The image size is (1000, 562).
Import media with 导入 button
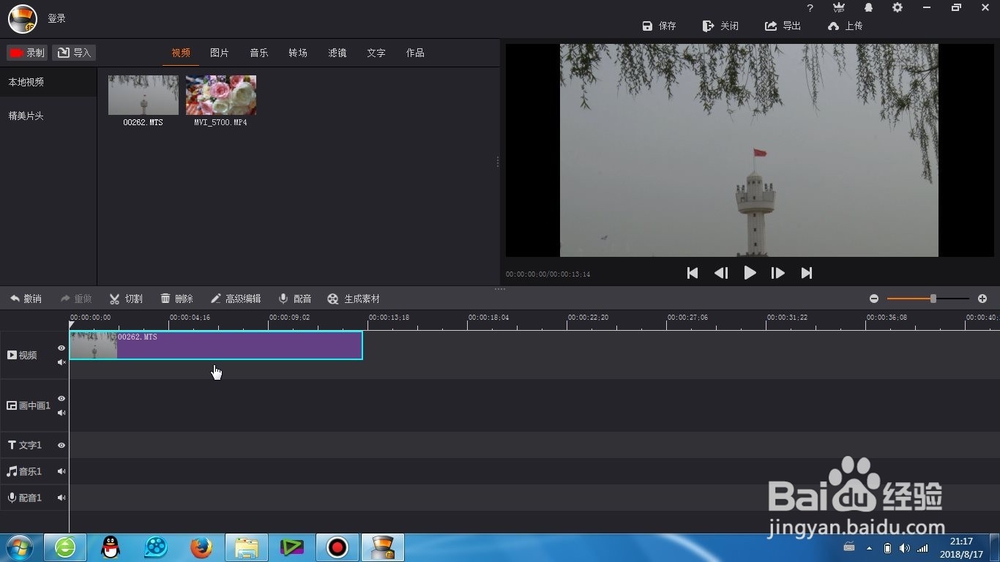point(74,53)
